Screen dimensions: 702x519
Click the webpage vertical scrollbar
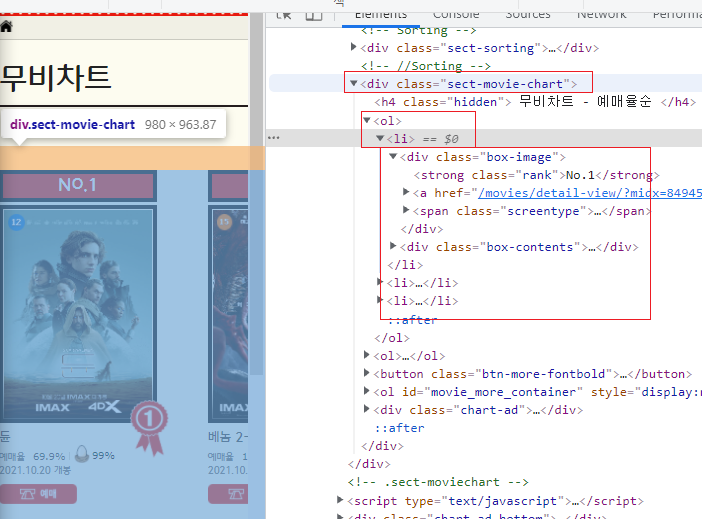pyautogui.click(x=256, y=193)
